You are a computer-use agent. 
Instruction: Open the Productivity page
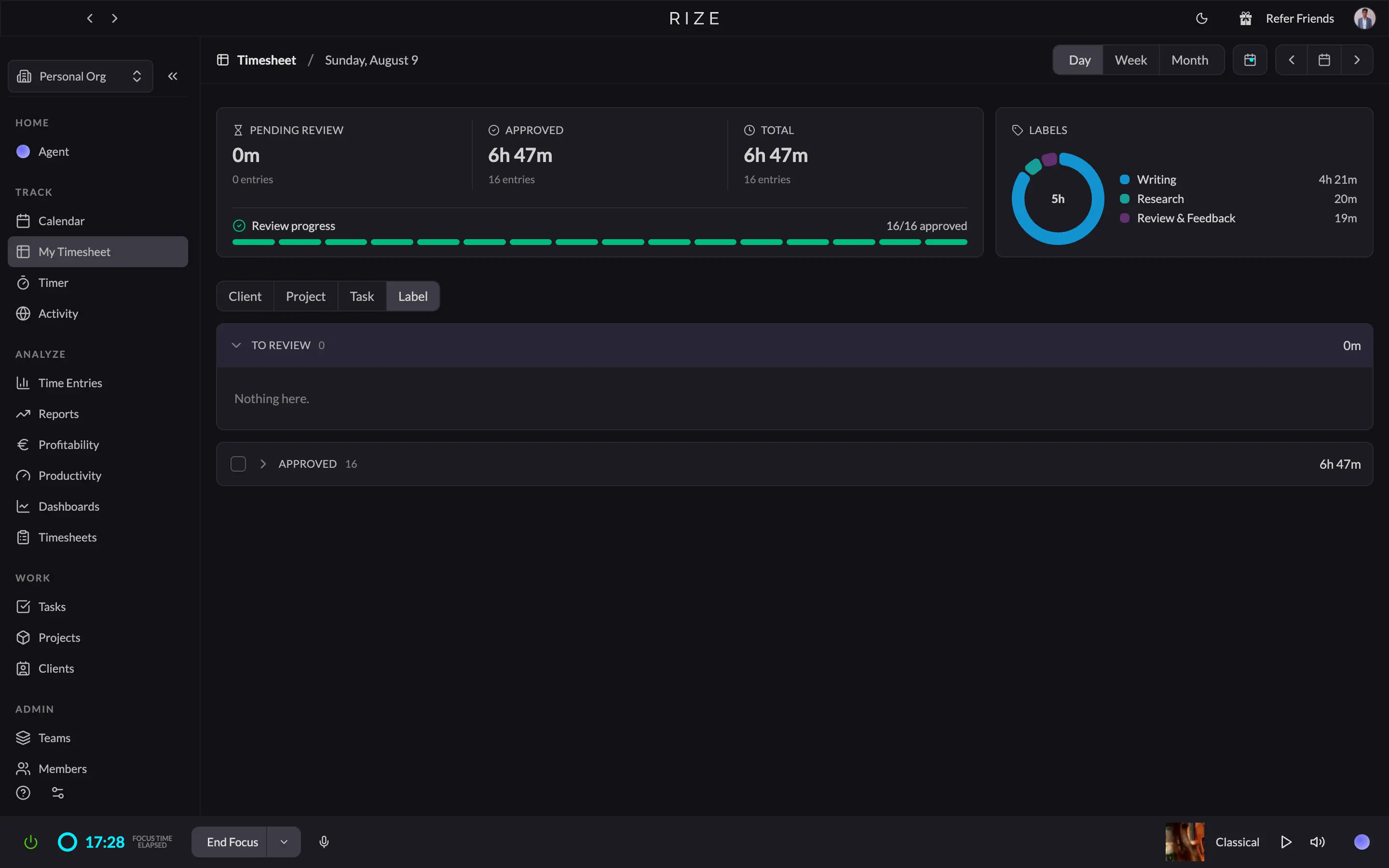(97, 476)
